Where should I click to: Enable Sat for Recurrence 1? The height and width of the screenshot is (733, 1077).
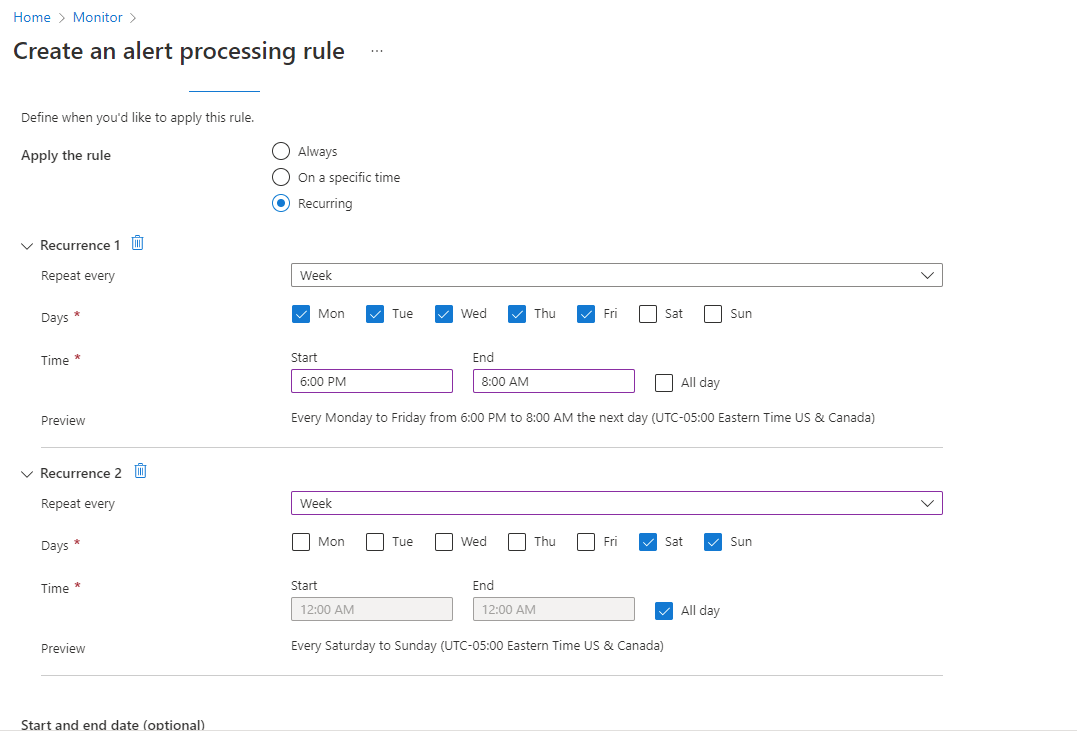(647, 313)
